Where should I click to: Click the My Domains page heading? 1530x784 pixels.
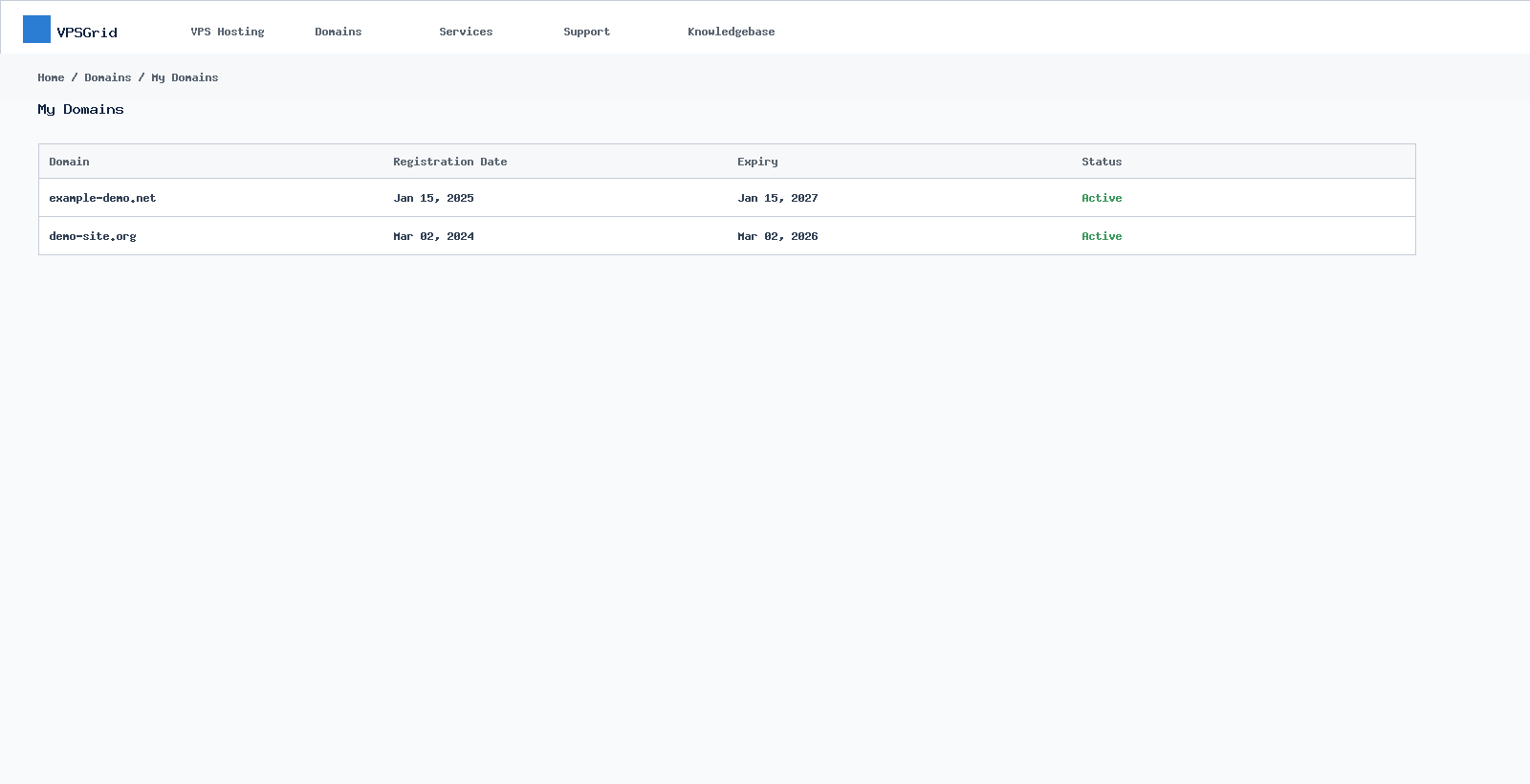(x=80, y=110)
